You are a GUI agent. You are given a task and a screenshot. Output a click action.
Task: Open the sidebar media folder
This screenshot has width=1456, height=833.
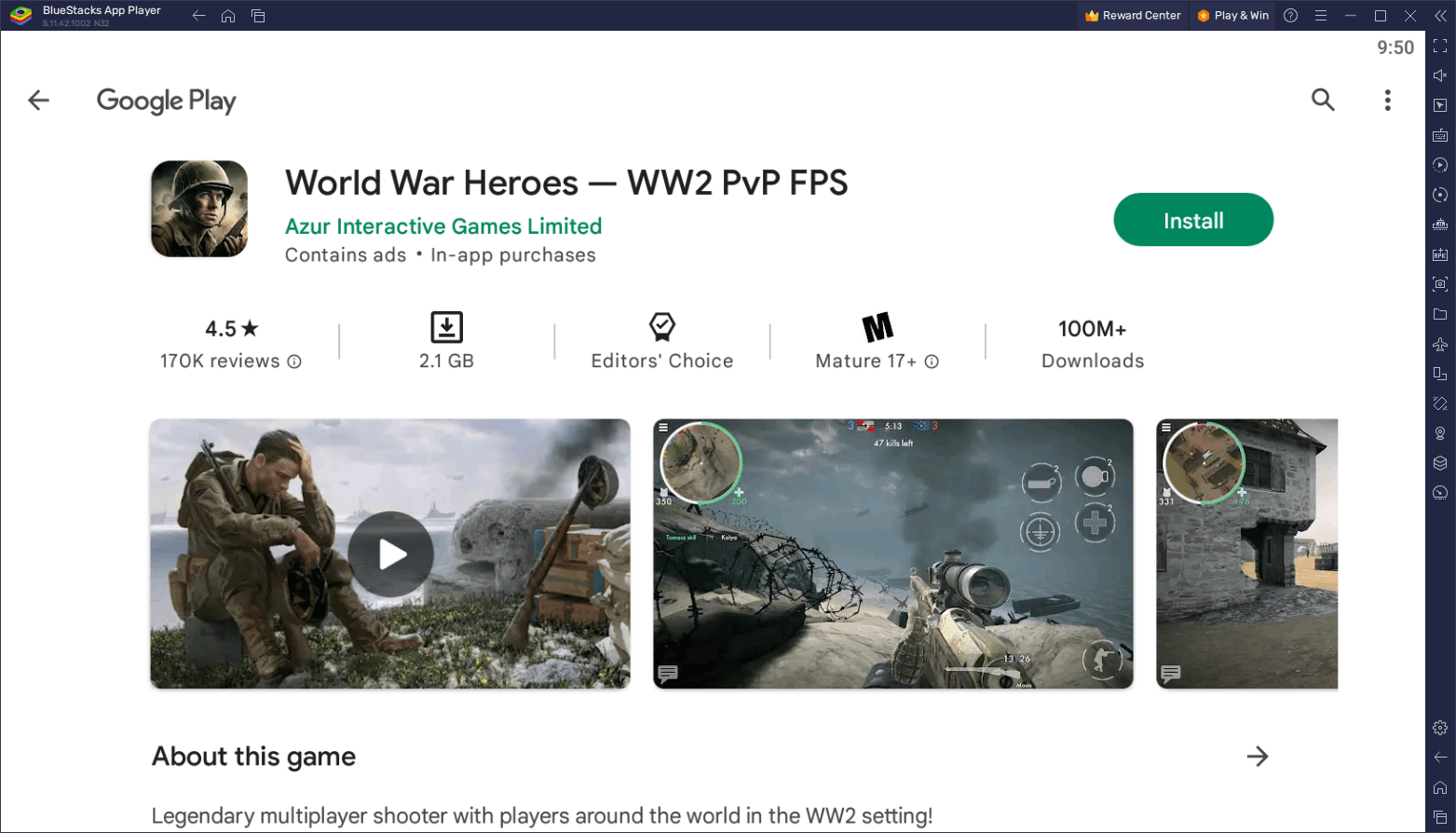(1440, 314)
